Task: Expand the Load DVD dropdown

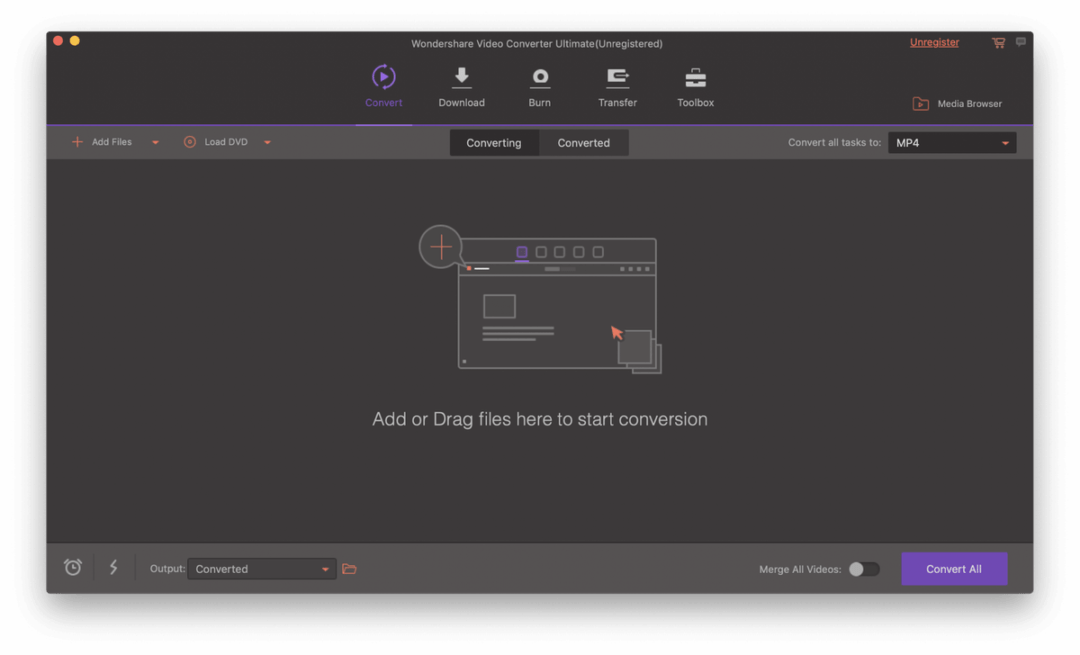Action: click(266, 142)
